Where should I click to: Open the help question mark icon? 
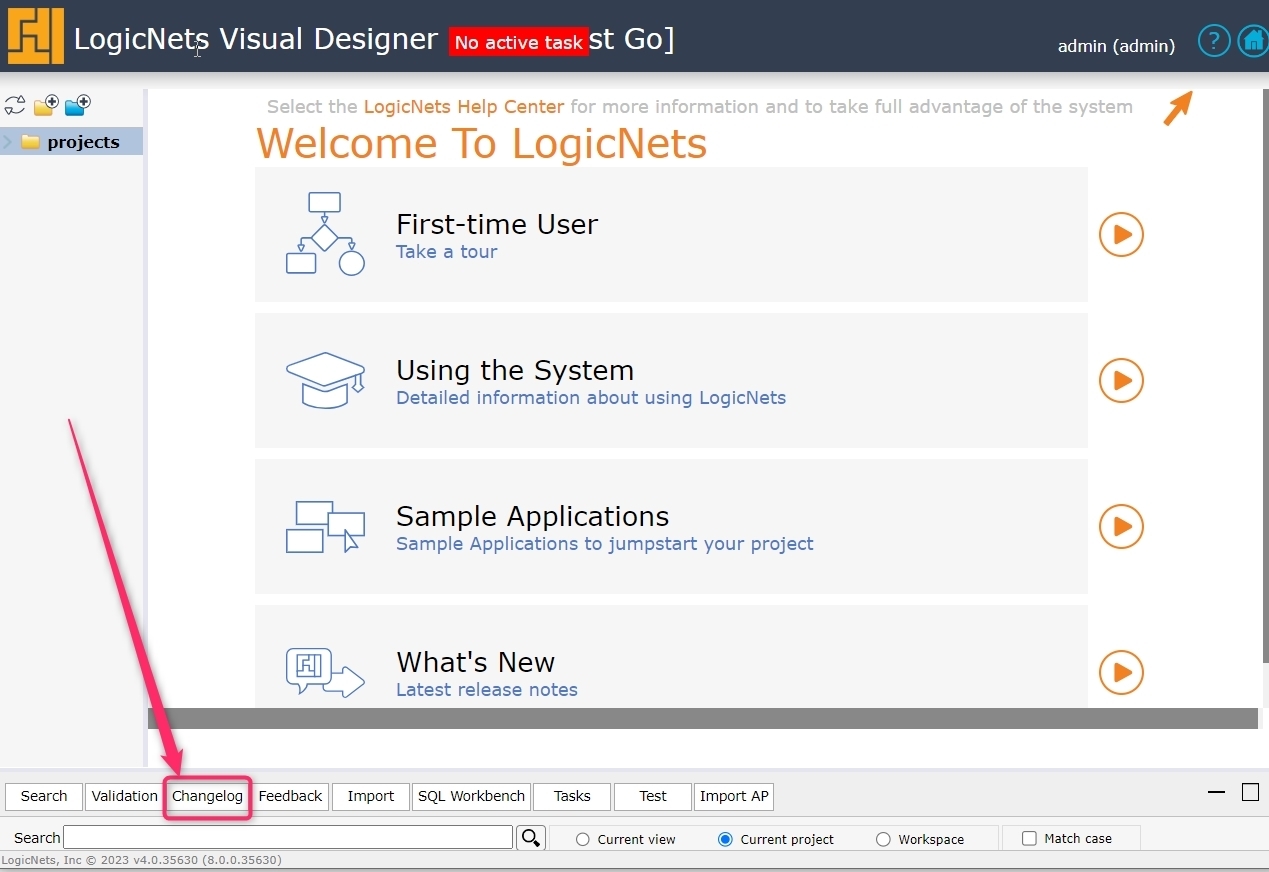point(1214,41)
